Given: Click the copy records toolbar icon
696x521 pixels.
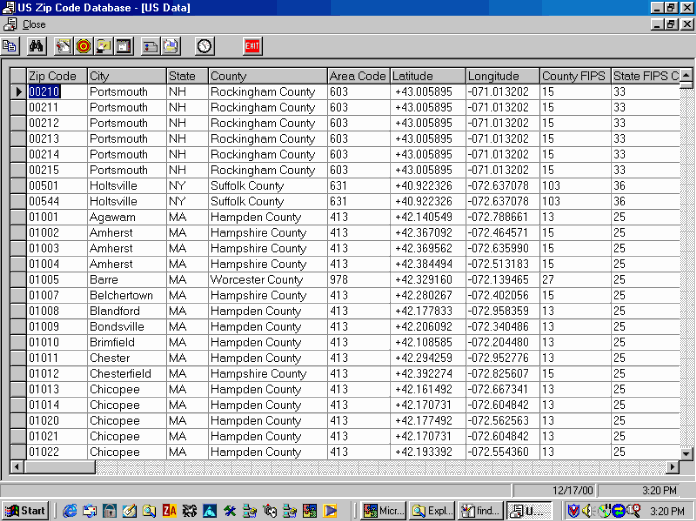Looking at the screenshot, I should coord(10,46).
